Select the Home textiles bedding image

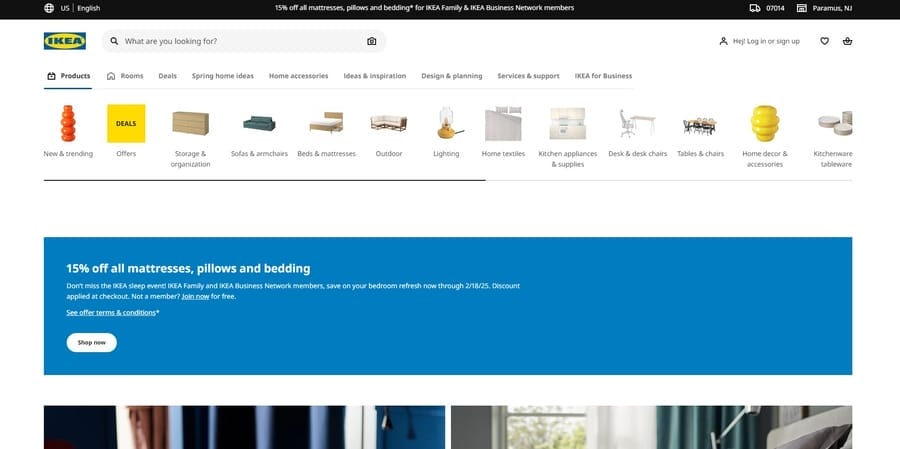(503, 123)
